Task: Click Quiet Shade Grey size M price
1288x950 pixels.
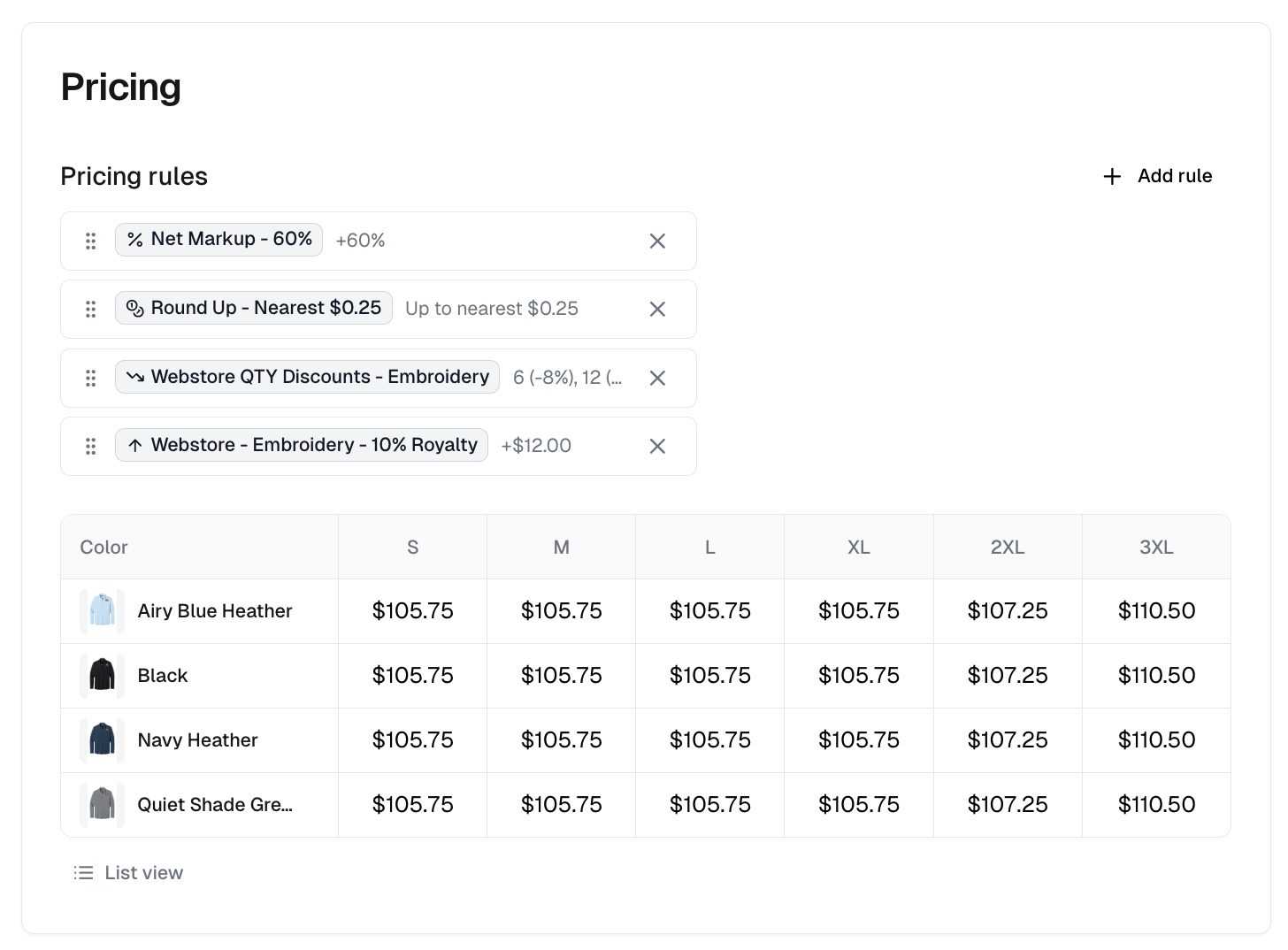Action: tap(561, 805)
